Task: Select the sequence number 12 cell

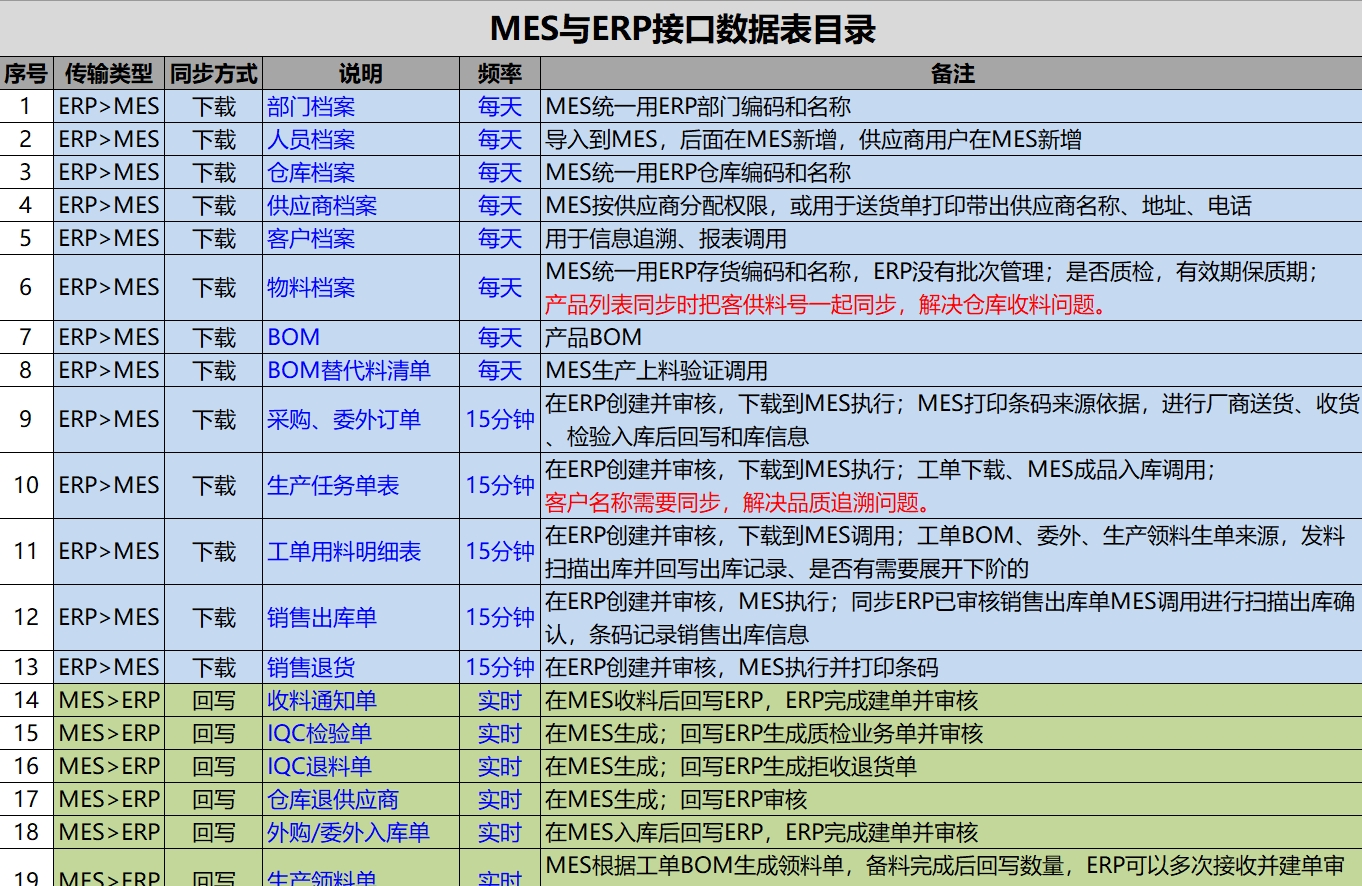Action: pos(26,617)
